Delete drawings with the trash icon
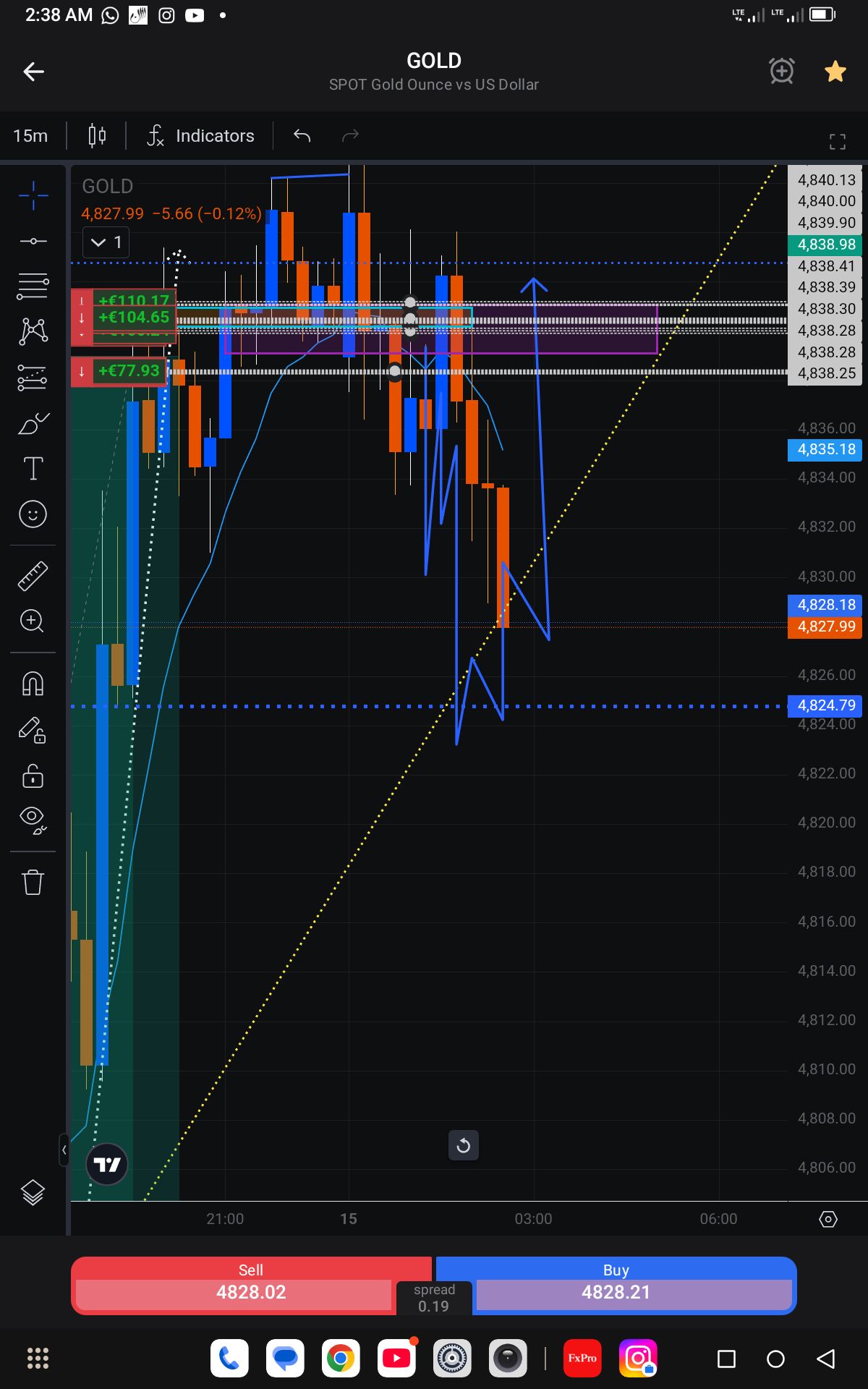 click(x=33, y=882)
